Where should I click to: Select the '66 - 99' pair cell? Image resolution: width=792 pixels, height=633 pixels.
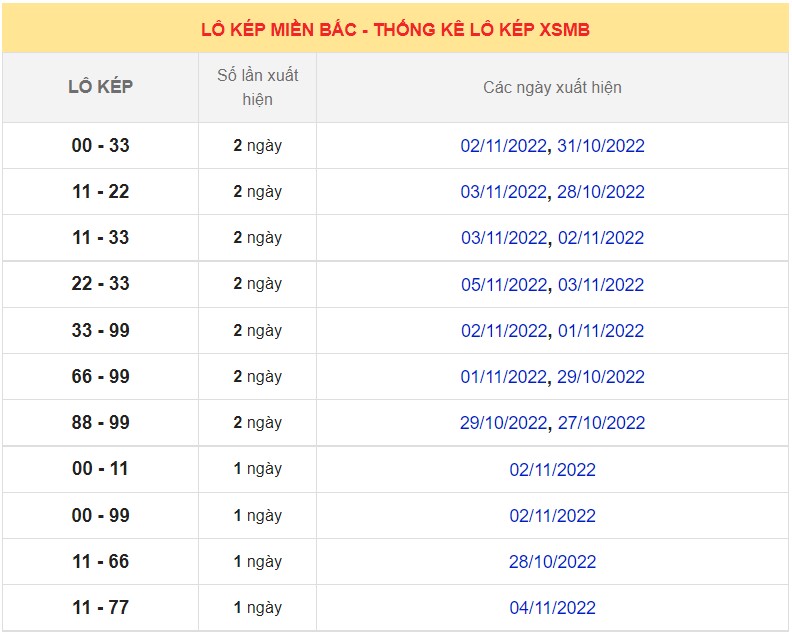pos(101,376)
